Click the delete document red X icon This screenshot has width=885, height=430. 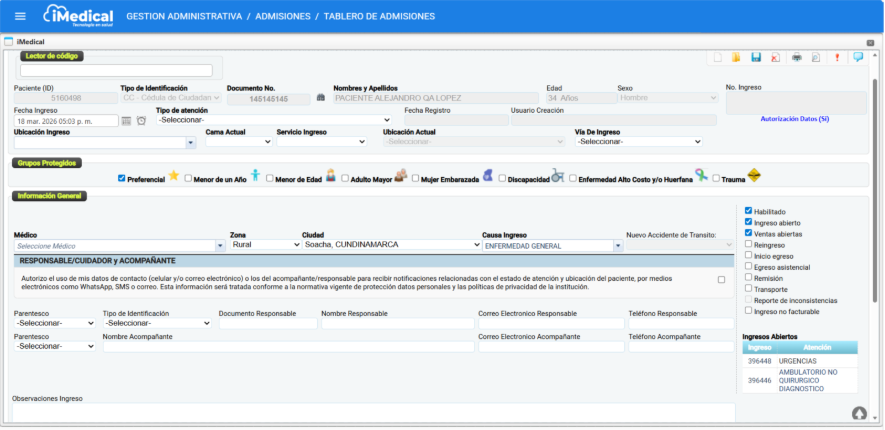(x=775, y=58)
